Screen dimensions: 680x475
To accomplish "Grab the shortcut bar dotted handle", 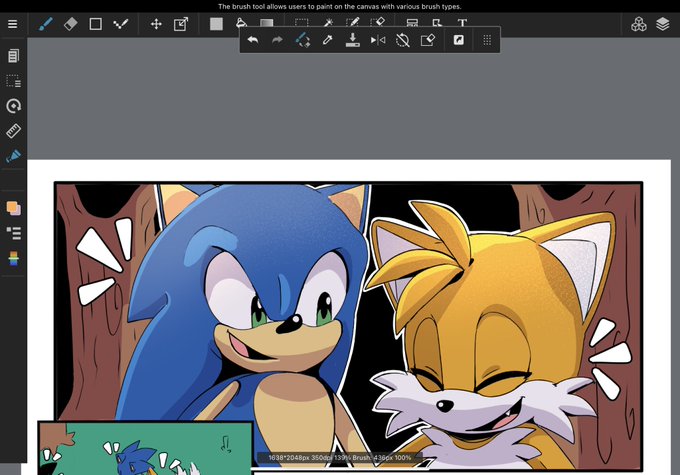I will (x=487, y=40).
